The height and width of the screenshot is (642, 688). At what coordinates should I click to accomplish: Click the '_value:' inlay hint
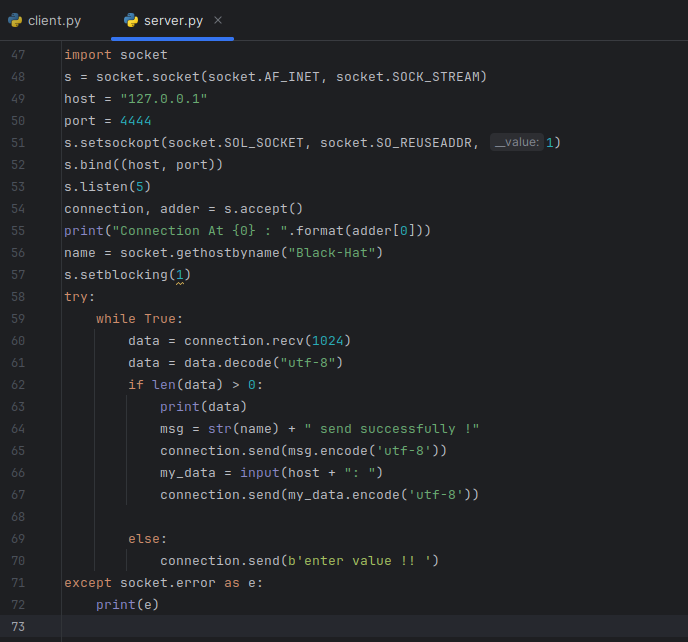(516, 142)
